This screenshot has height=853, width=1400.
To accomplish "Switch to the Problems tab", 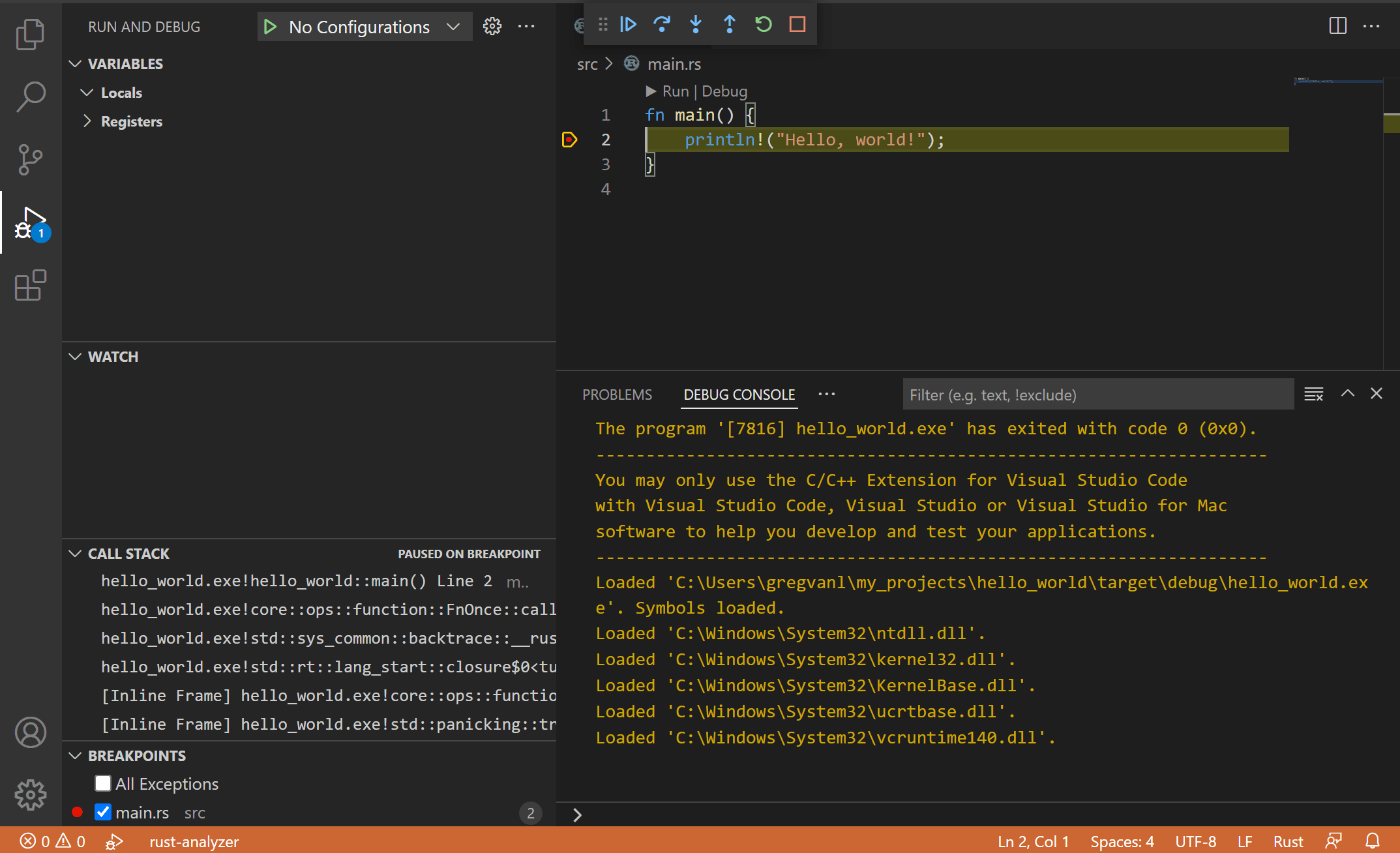I will click(x=616, y=394).
